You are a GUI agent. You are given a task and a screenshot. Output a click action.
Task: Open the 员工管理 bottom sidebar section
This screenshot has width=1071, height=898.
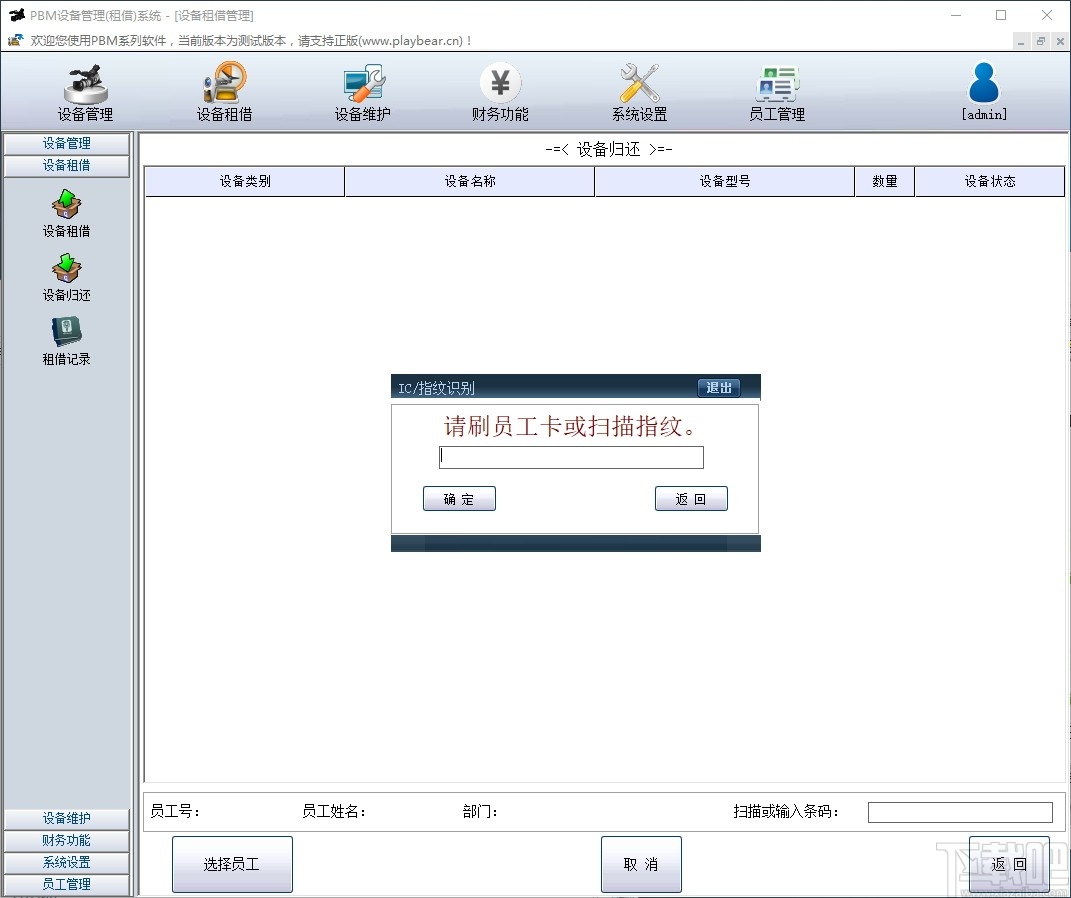pyautogui.click(x=66, y=883)
